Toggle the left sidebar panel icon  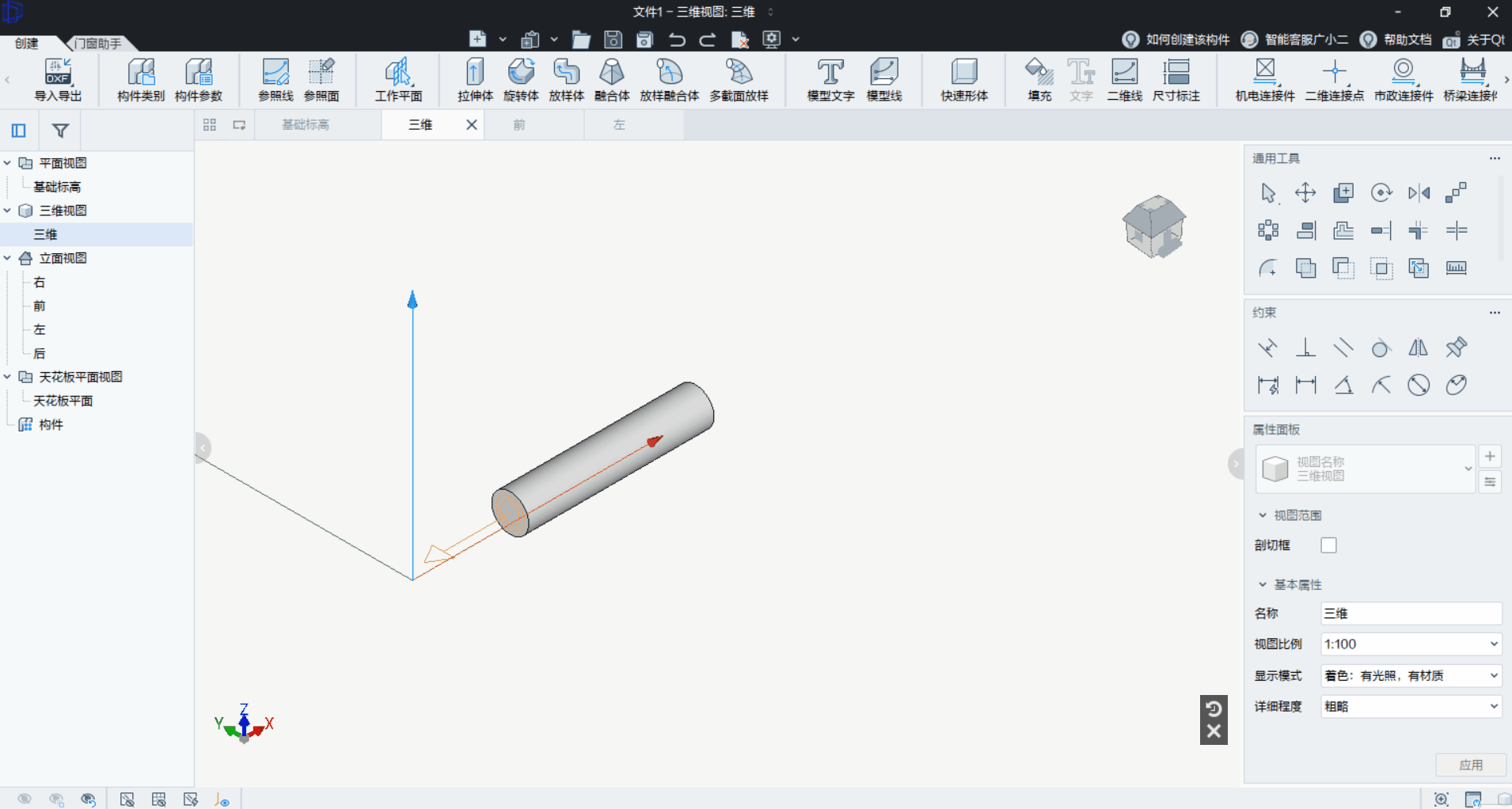click(x=19, y=131)
